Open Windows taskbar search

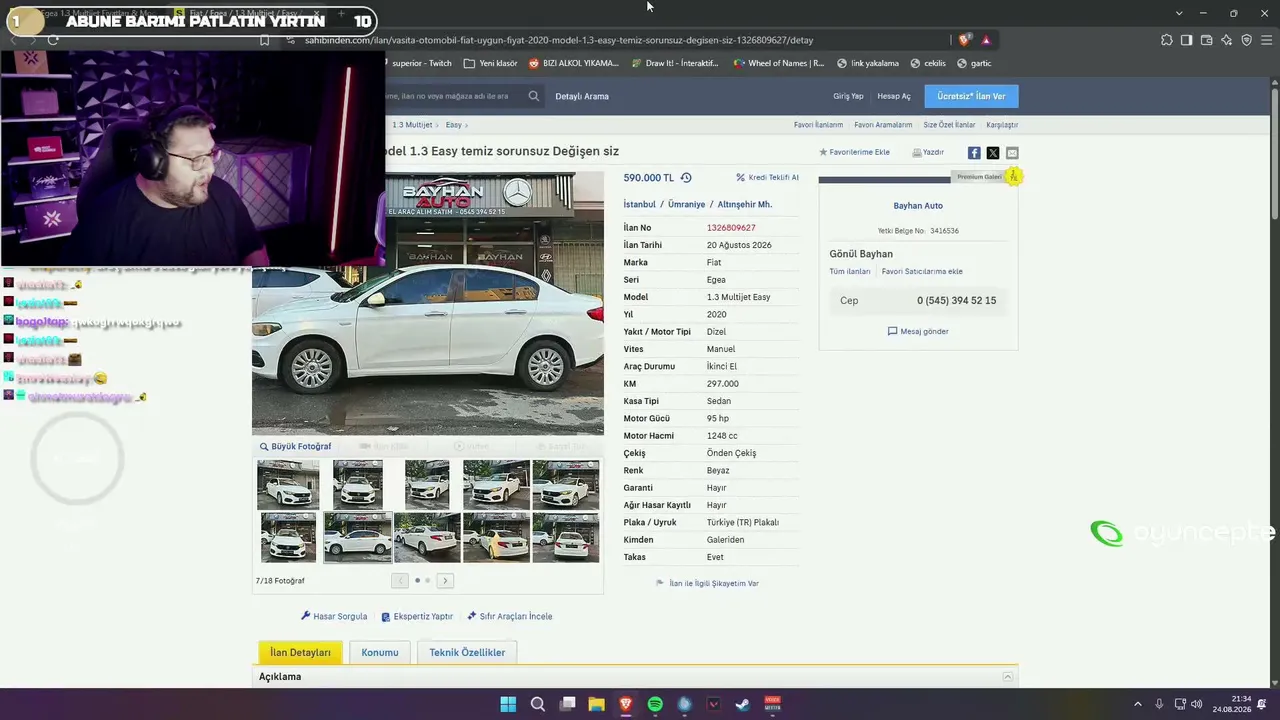538,704
